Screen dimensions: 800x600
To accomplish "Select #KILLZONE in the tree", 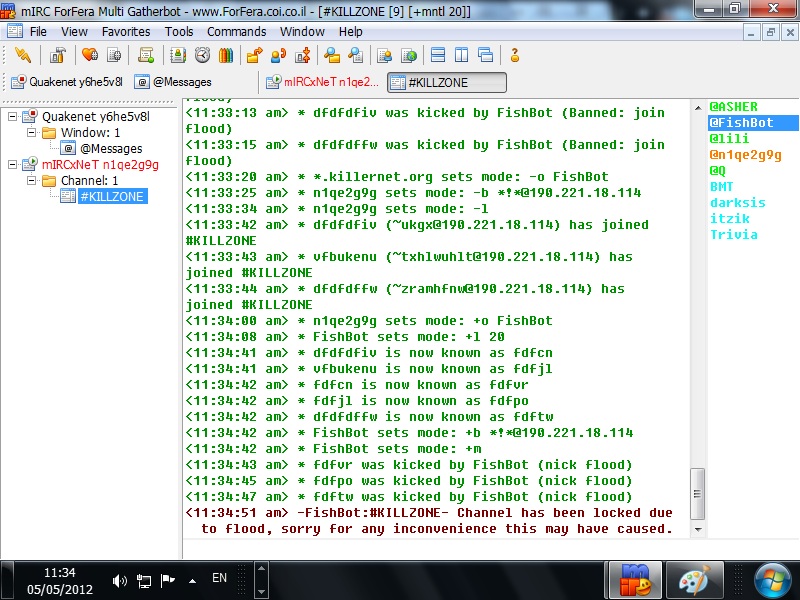I will click(x=112, y=196).
